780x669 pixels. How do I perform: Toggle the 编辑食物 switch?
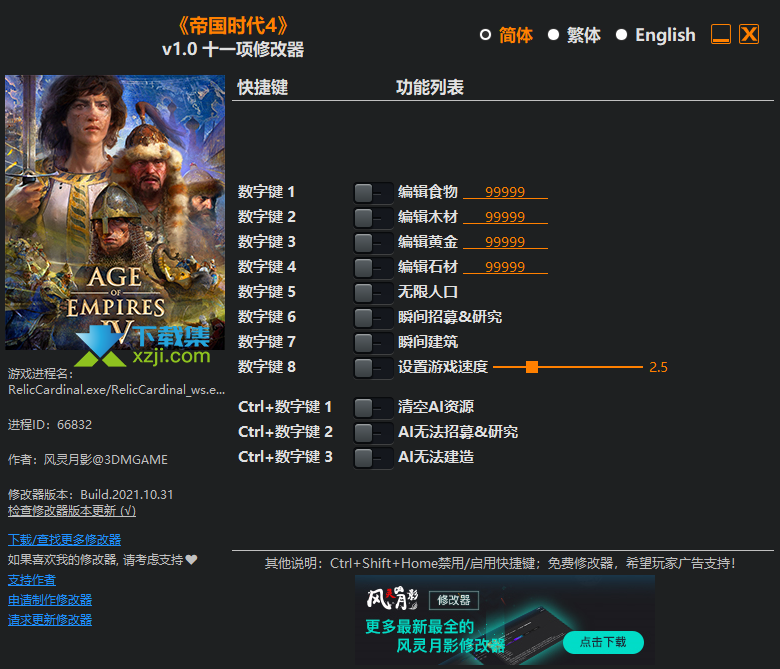point(373,193)
